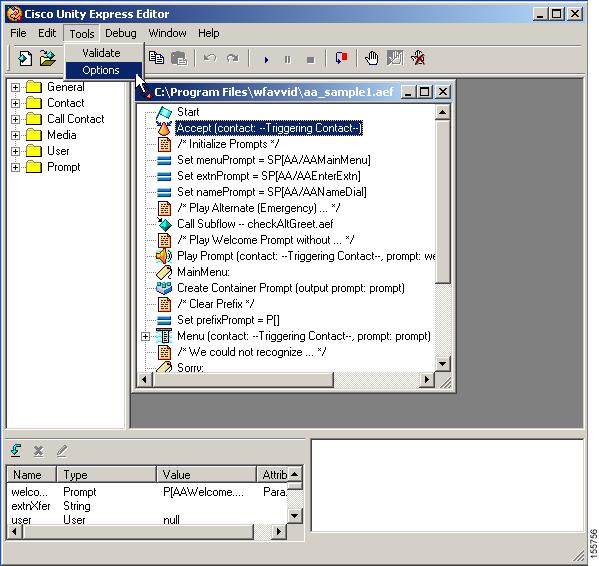The width and height of the screenshot is (599, 566).
Task: Click the New script toolbar icon
Action: [25, 59]
